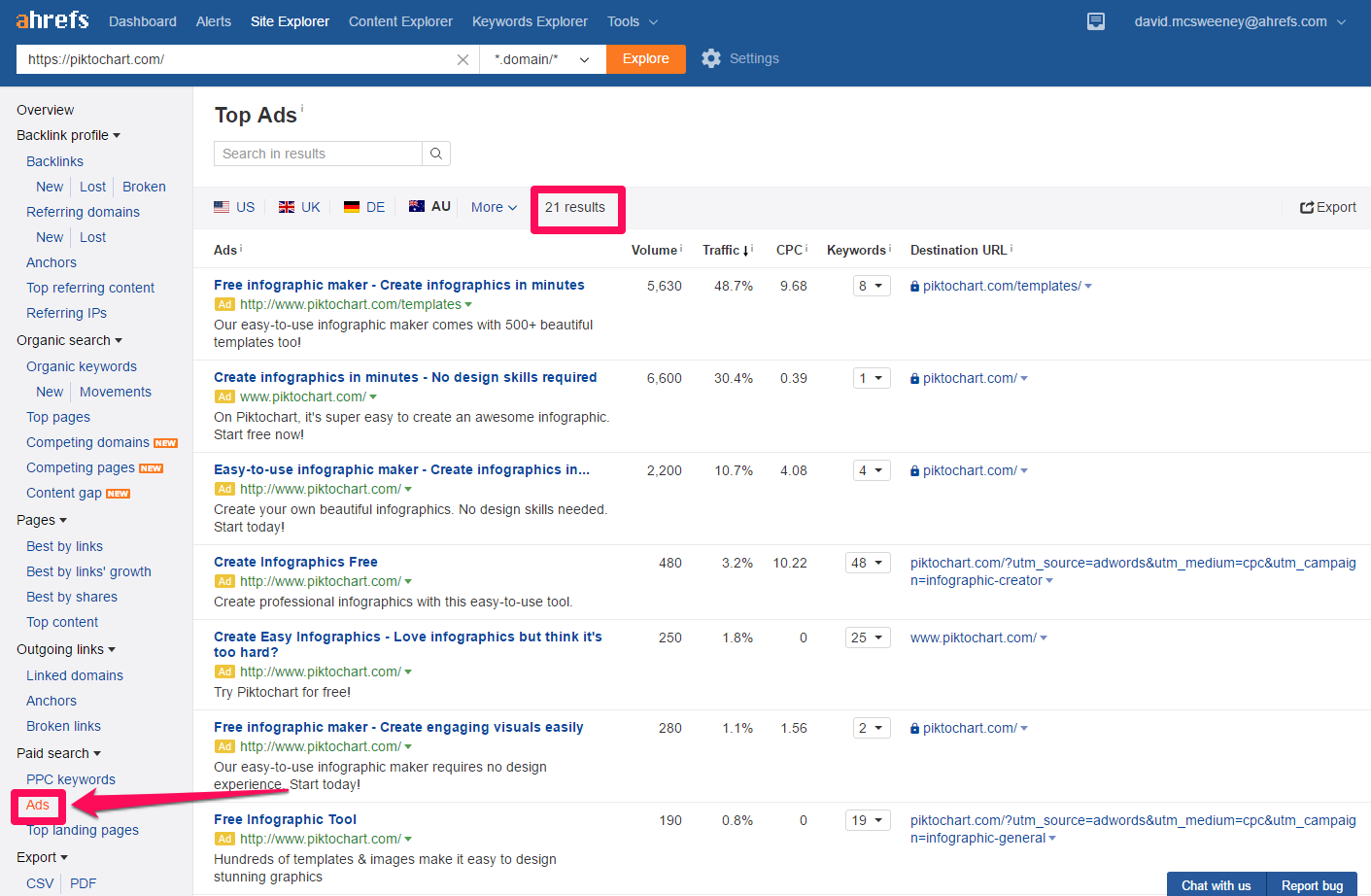Expand keywords dropdown showing 8

[872, 286]
